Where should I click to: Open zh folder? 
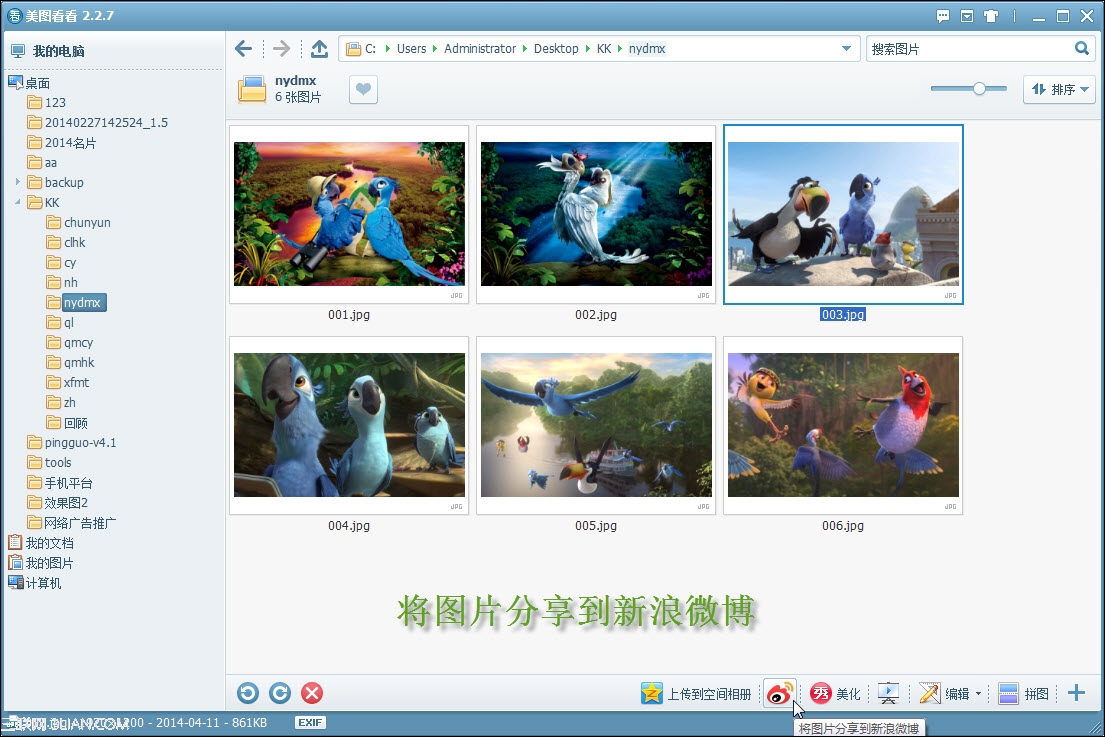pos(61,402)
